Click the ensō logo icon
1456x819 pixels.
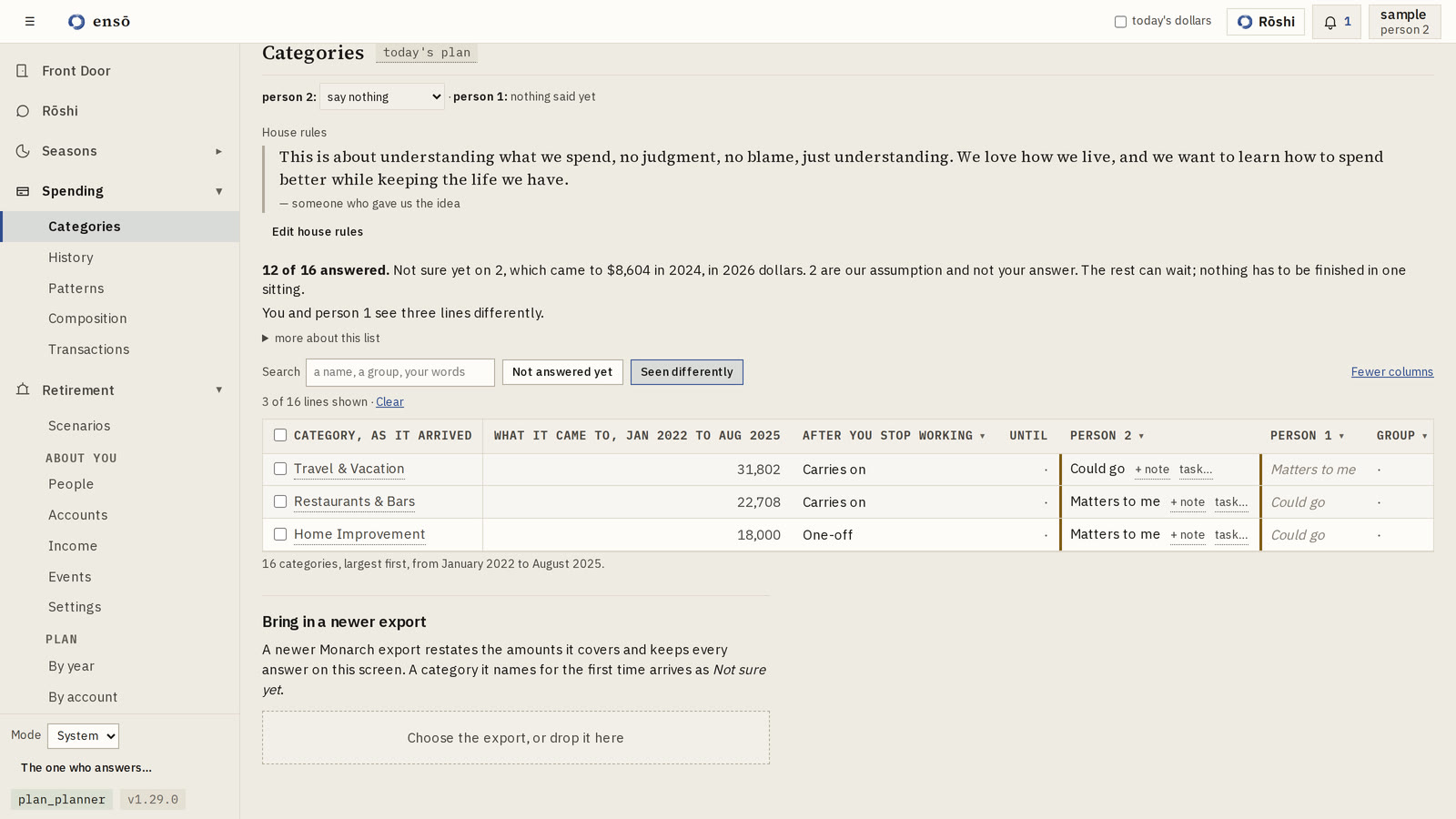click(x=76, y=21)
